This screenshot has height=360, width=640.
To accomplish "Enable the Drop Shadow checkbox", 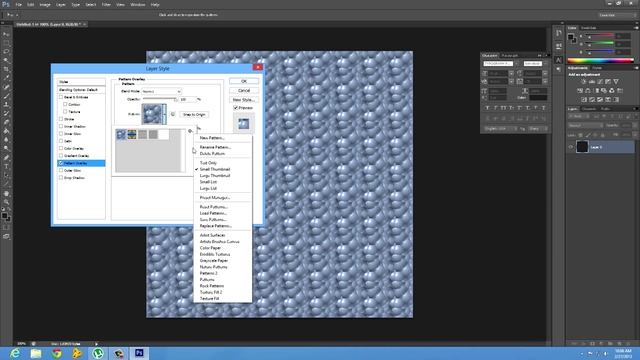I will (61, 178).
